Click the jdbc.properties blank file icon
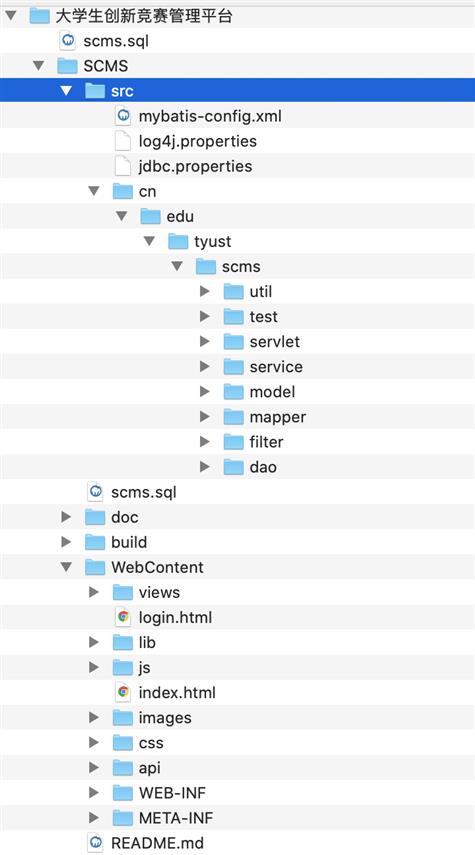Screen dimensions: 475x855 [x=123, y=166]
